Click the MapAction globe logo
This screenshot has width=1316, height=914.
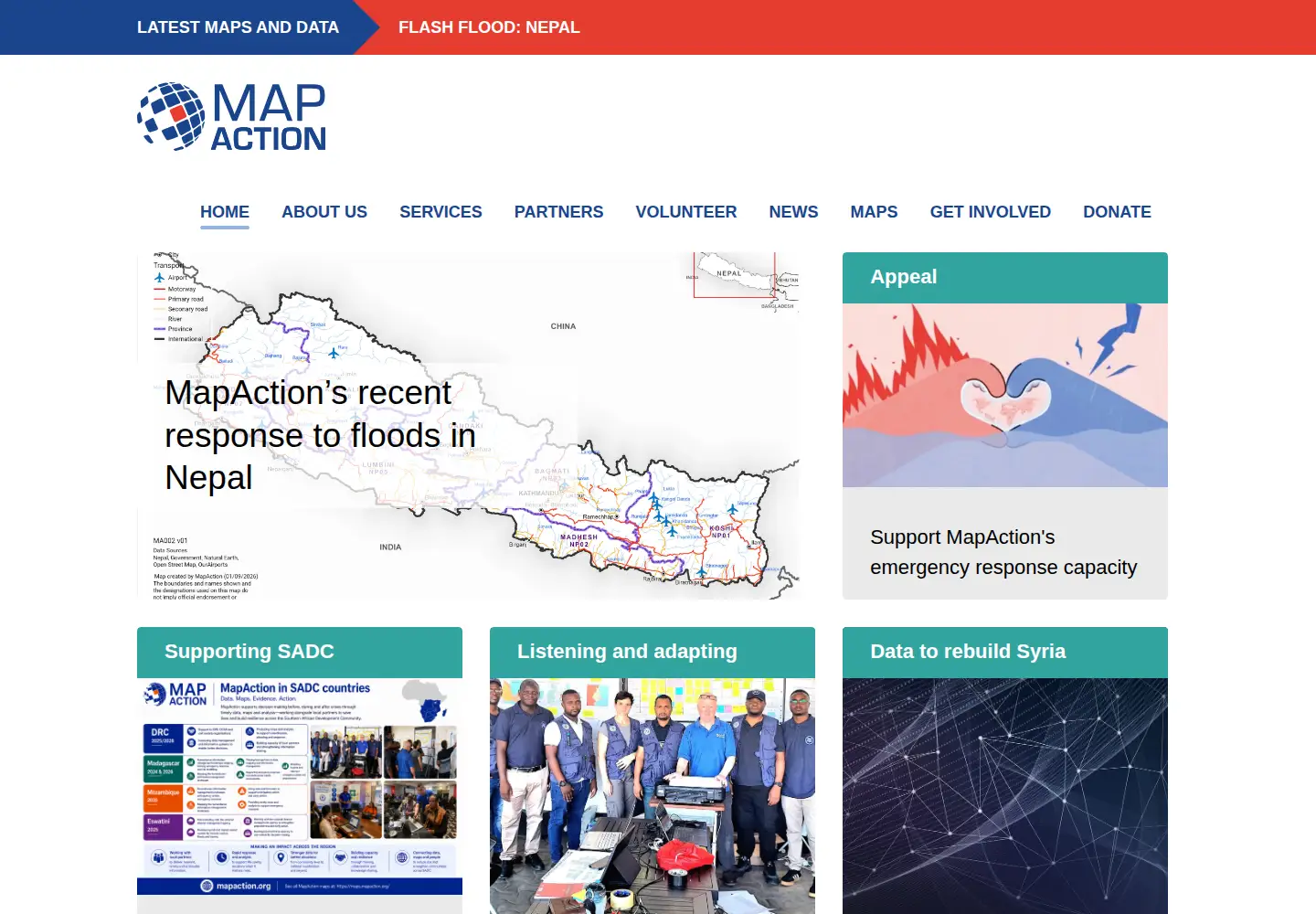(x=171, y=116)
